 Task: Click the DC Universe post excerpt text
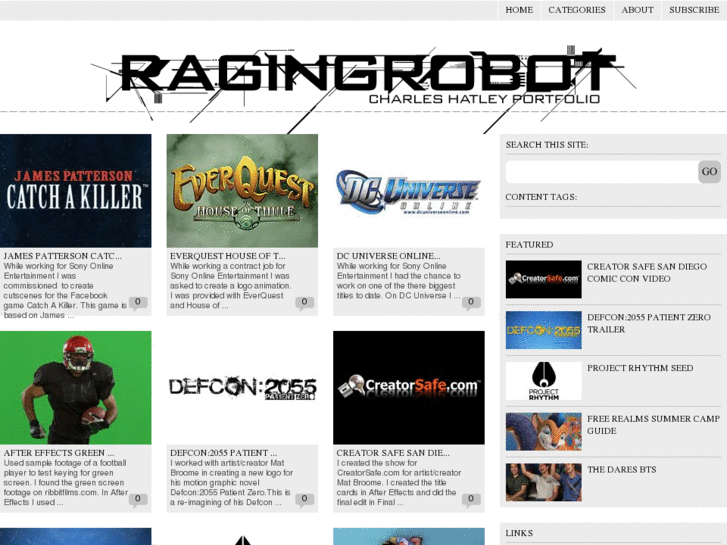point(398,281)
